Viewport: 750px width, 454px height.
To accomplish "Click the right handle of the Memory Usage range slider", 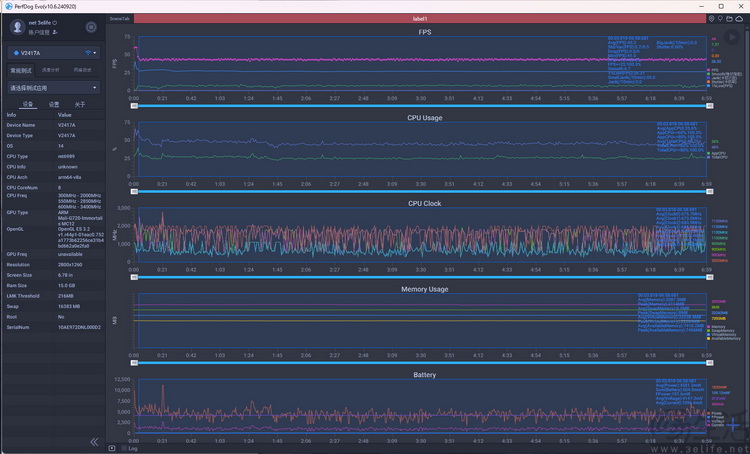I will click(x=710, y=363).
